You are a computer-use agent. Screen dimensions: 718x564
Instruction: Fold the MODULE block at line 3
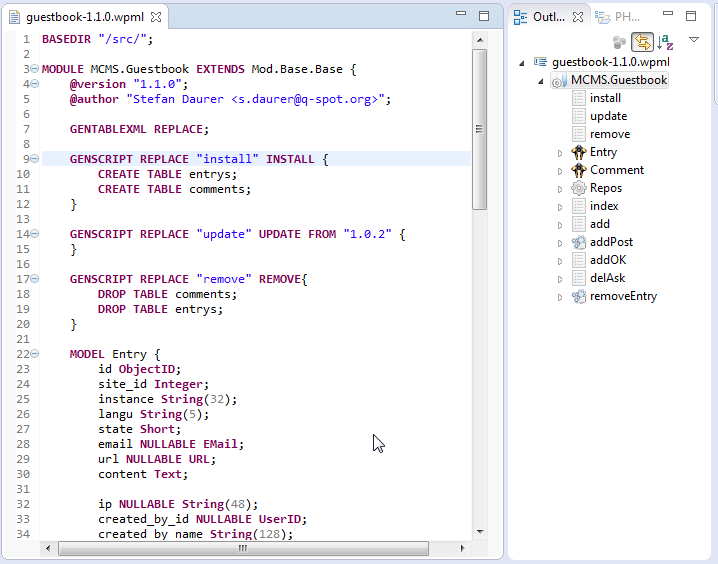(33, 69)
